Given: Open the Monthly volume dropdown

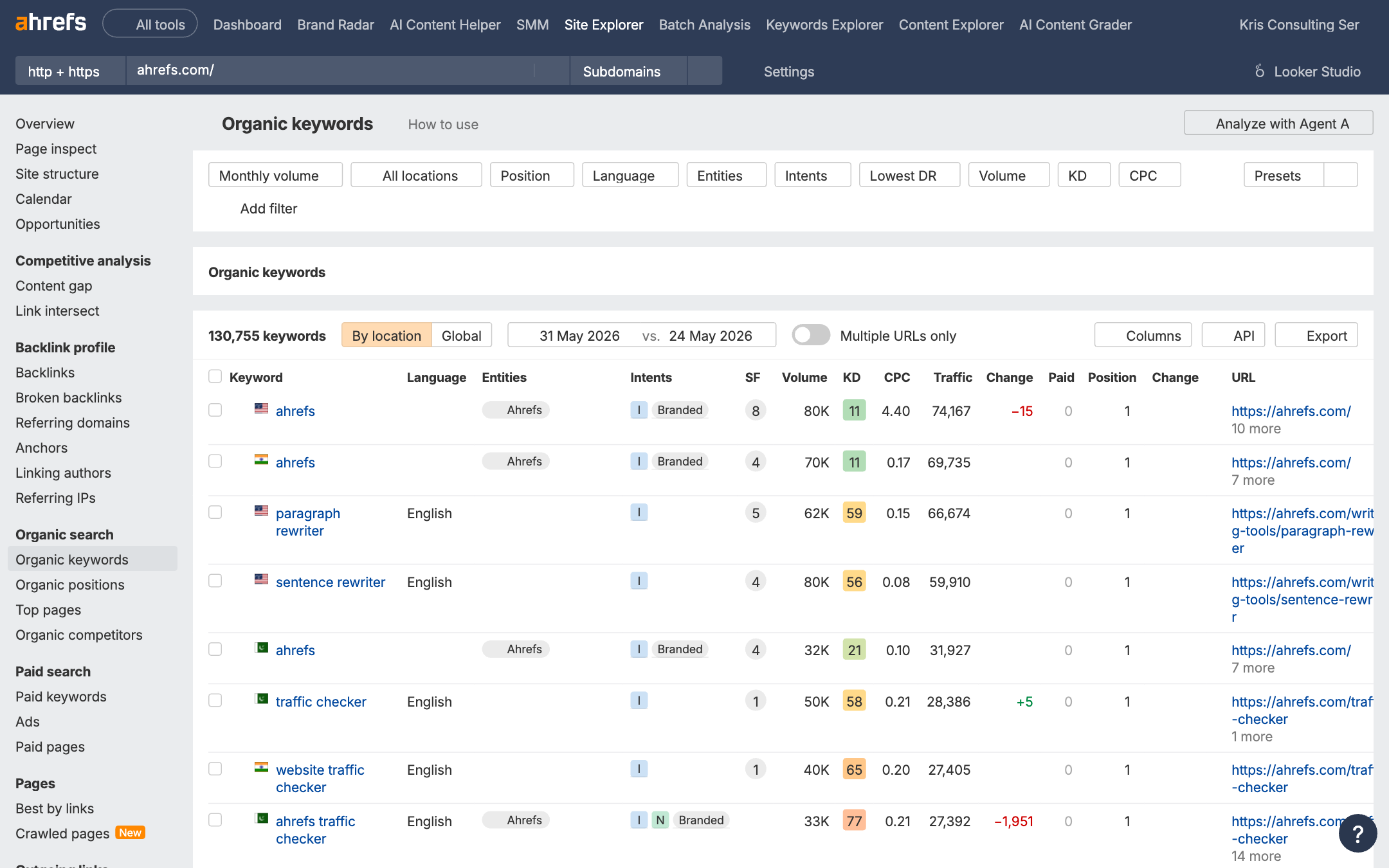Looking at the screenshot, I should [x=275, y=175].
